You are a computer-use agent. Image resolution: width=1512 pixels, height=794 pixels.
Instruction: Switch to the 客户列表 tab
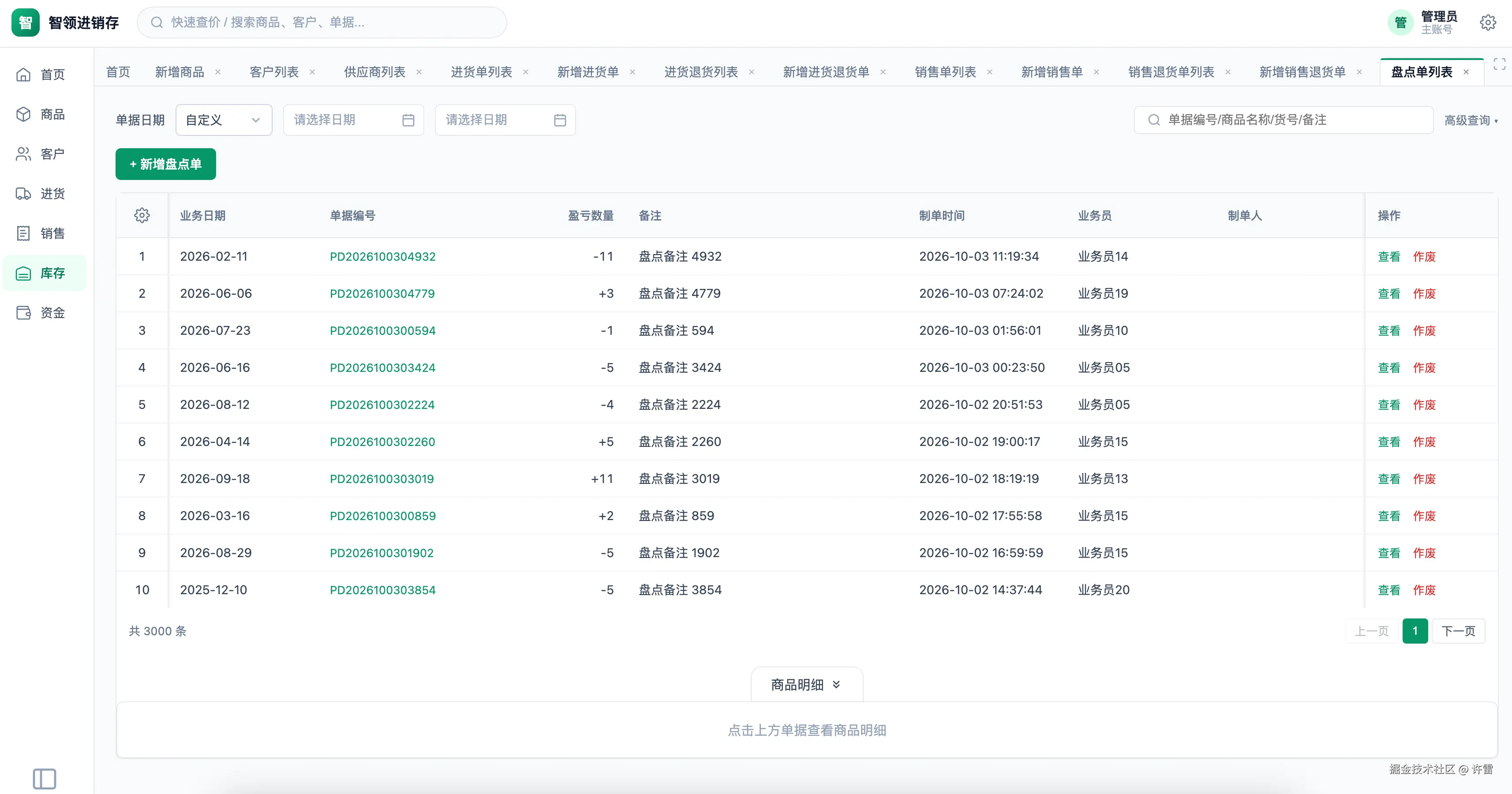pos(274,72)
